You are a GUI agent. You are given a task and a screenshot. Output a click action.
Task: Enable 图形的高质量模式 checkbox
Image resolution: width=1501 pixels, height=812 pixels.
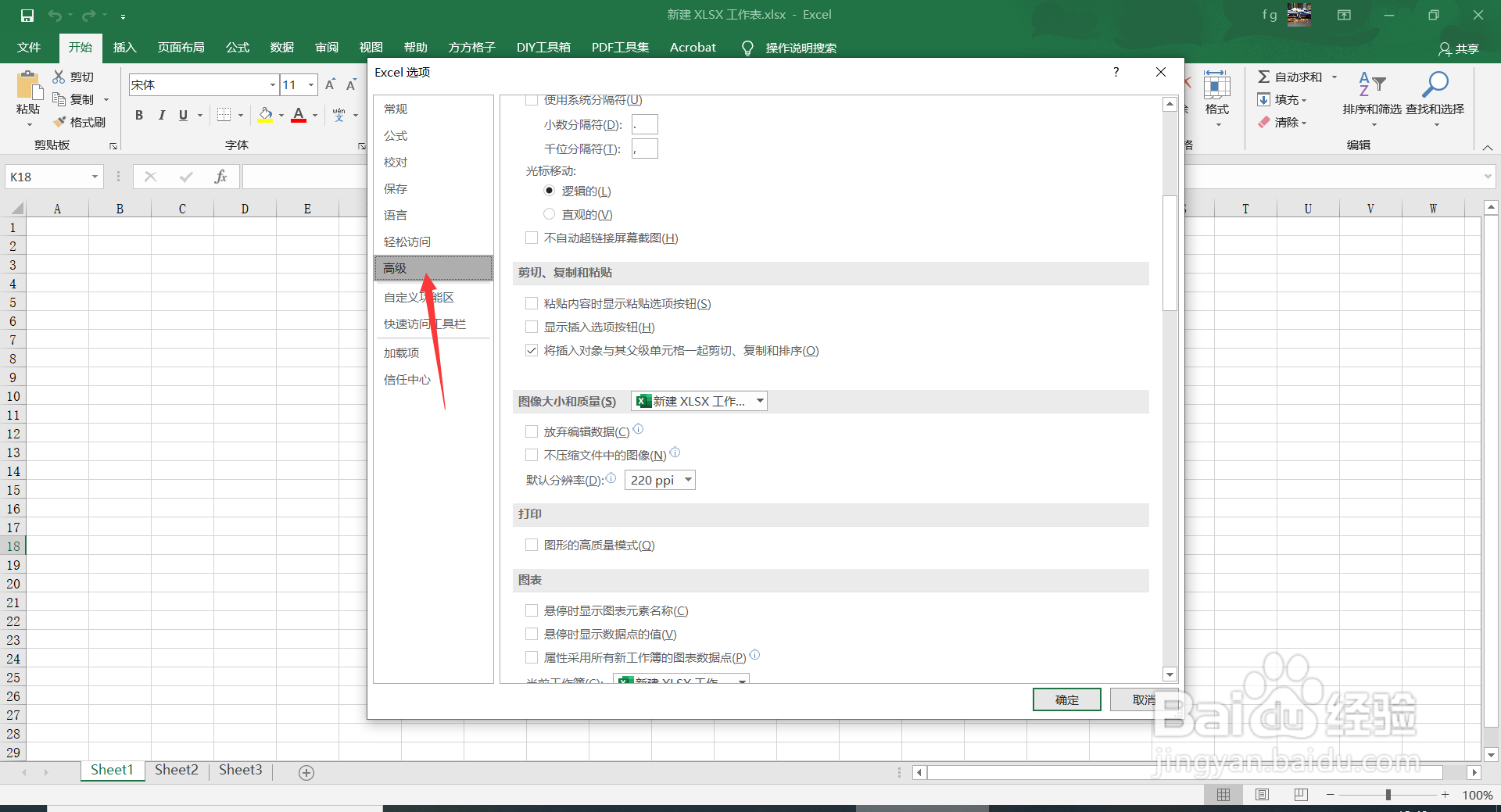[532, 545]
